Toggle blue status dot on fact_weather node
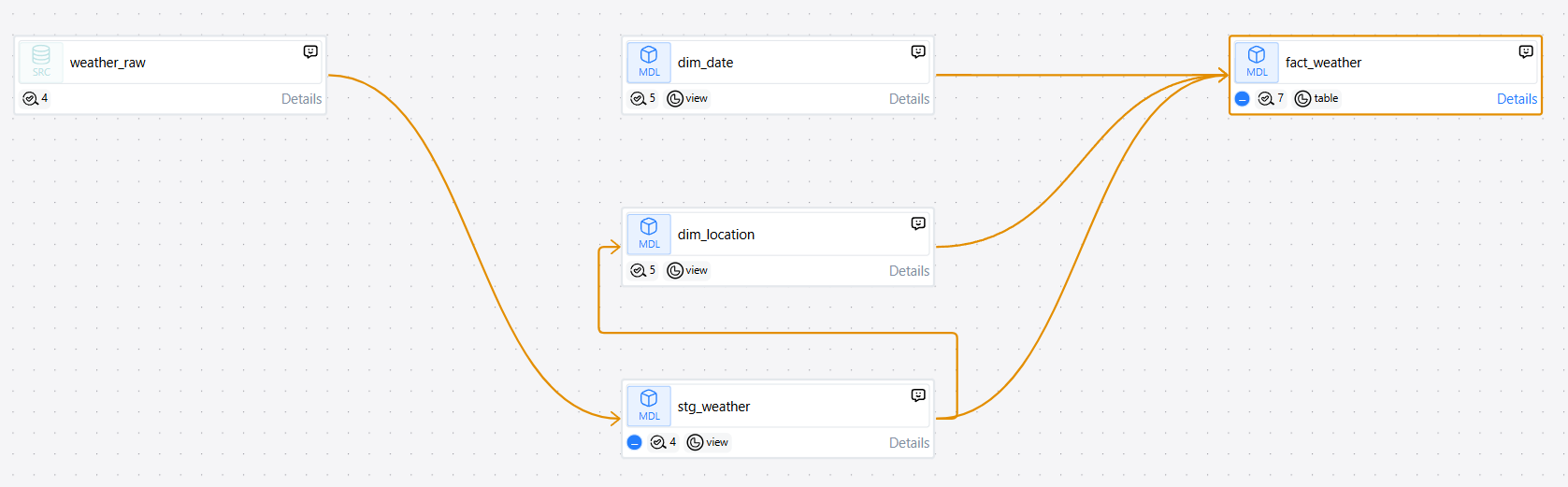The height and width of the screenshot is (487, 1568). (1243, 98)
